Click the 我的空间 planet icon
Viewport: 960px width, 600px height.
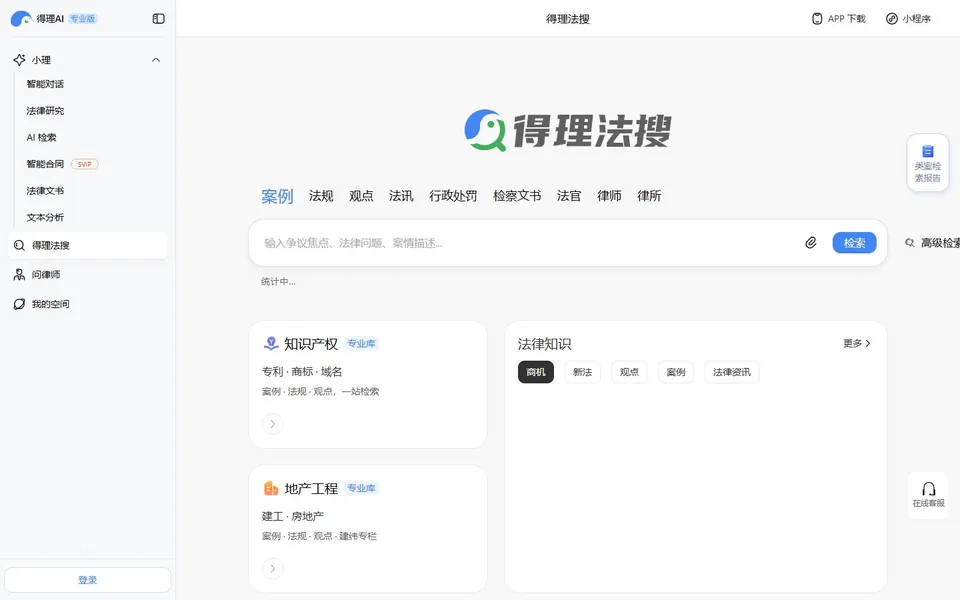coord(20,304)
